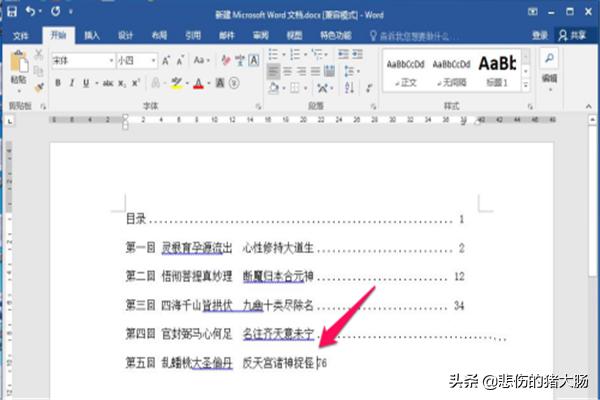Switch to the 设计 (Design) tab
Viewport: 600px width, 400px height.
coord(126,36)
